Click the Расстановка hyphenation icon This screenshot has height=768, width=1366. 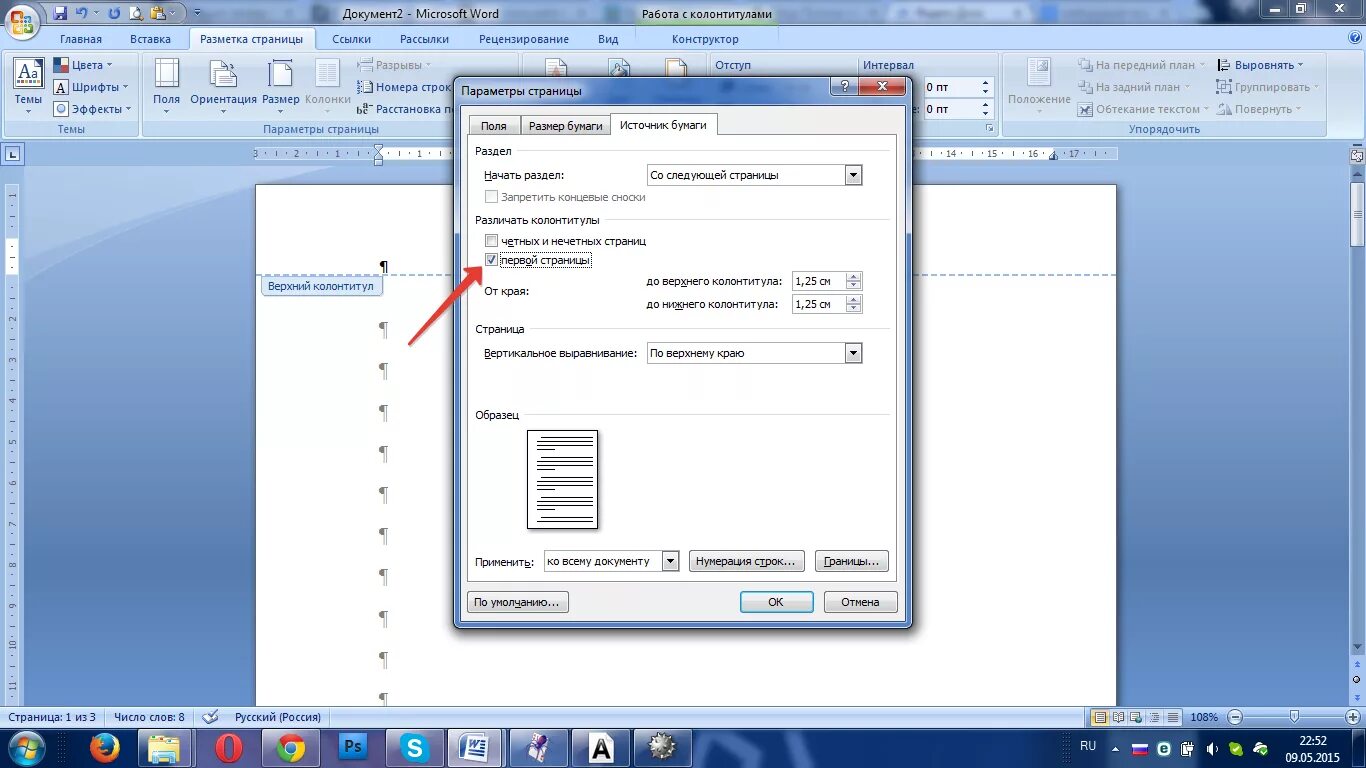pyautogui.click(x=366, y=109)
